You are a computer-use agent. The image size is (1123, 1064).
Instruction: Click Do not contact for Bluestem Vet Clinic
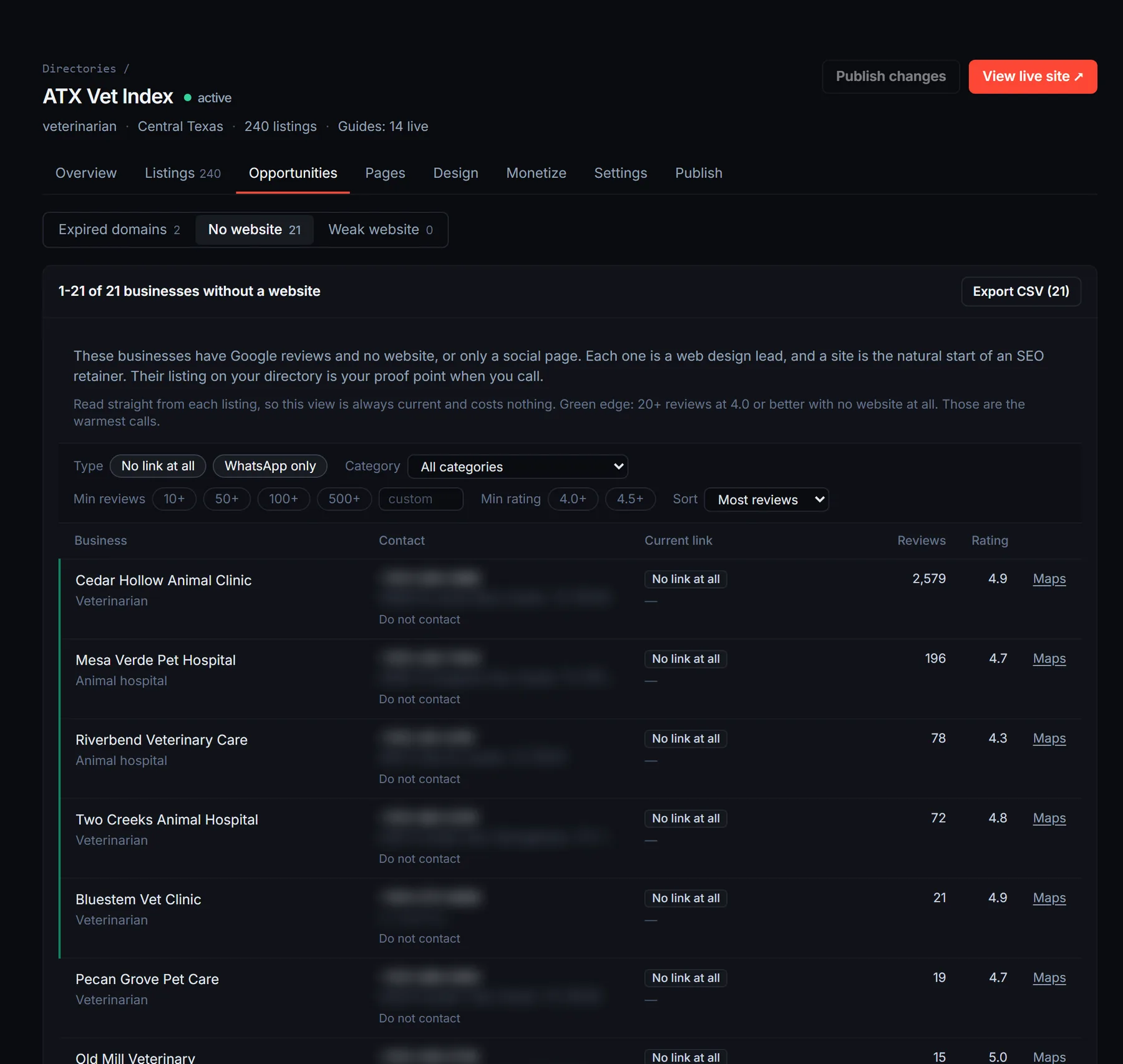click(x=419, y=939)
